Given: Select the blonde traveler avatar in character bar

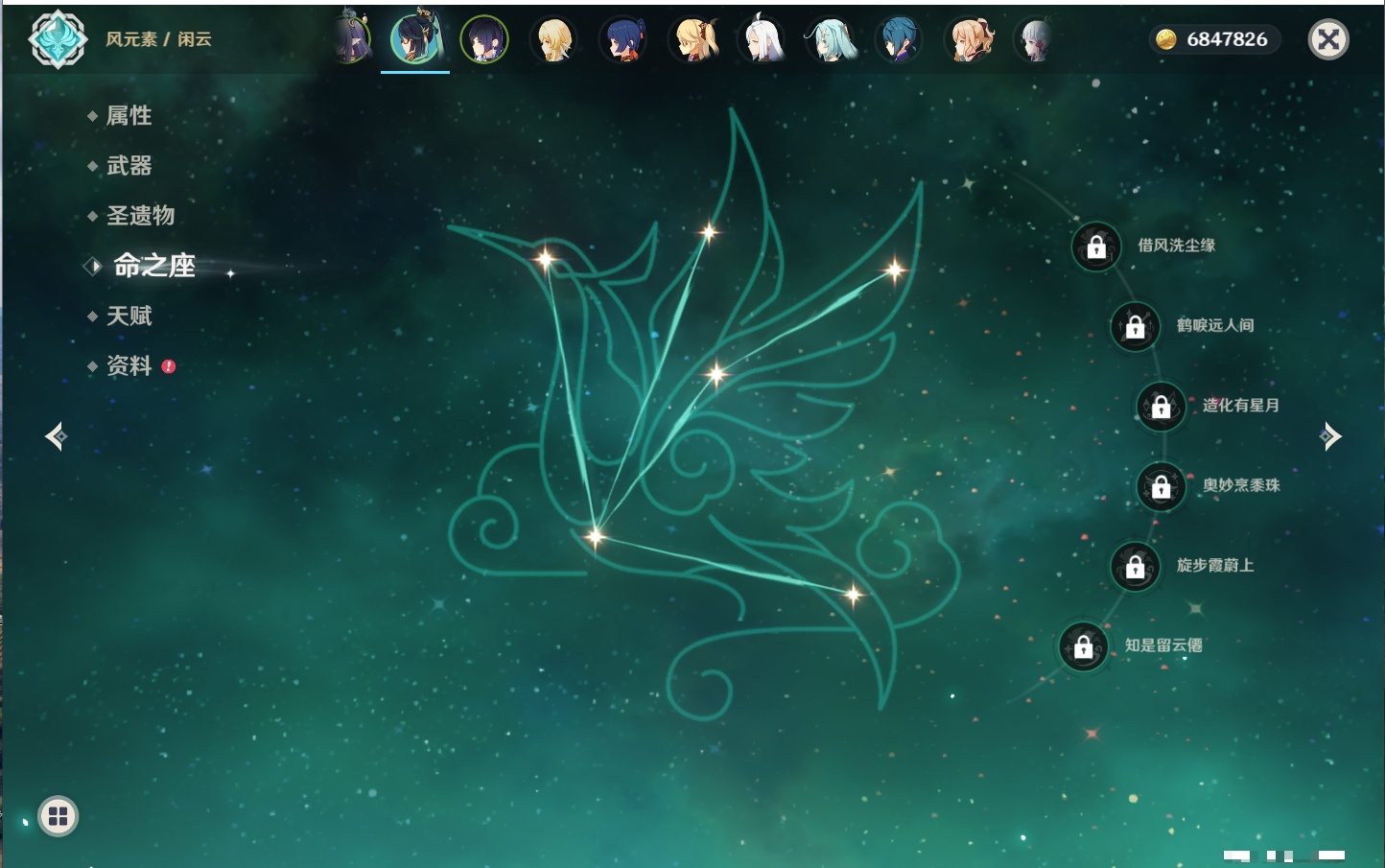Looking at the screenshot, I should 553,40.
